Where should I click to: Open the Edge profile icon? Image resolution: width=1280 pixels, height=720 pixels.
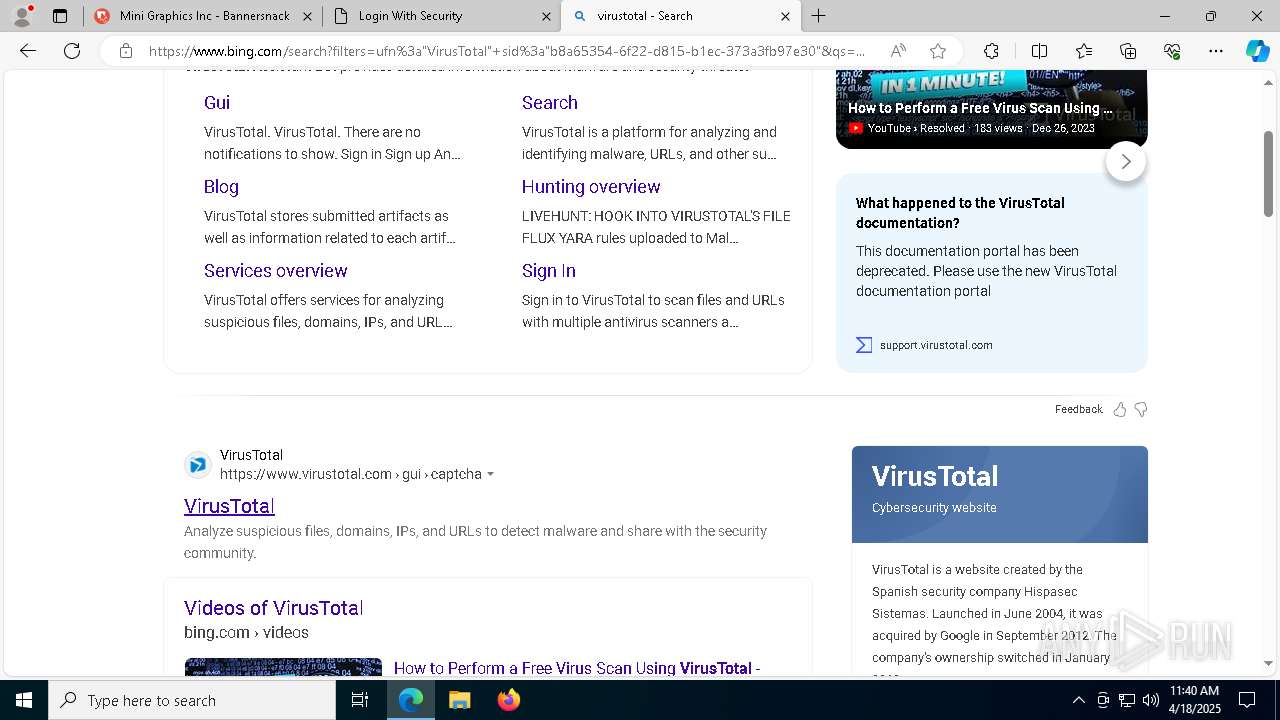[22, 16]
